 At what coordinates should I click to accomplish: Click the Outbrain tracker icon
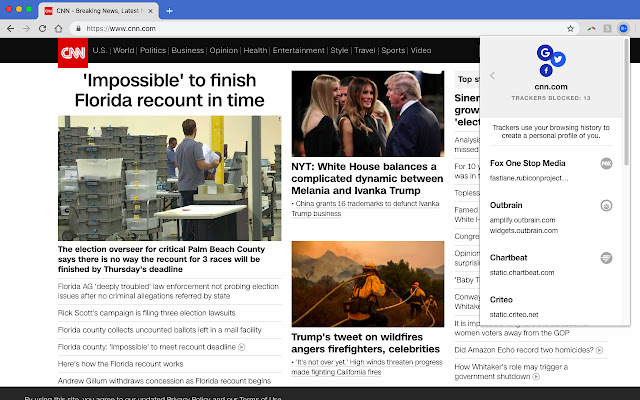point(606,206)
